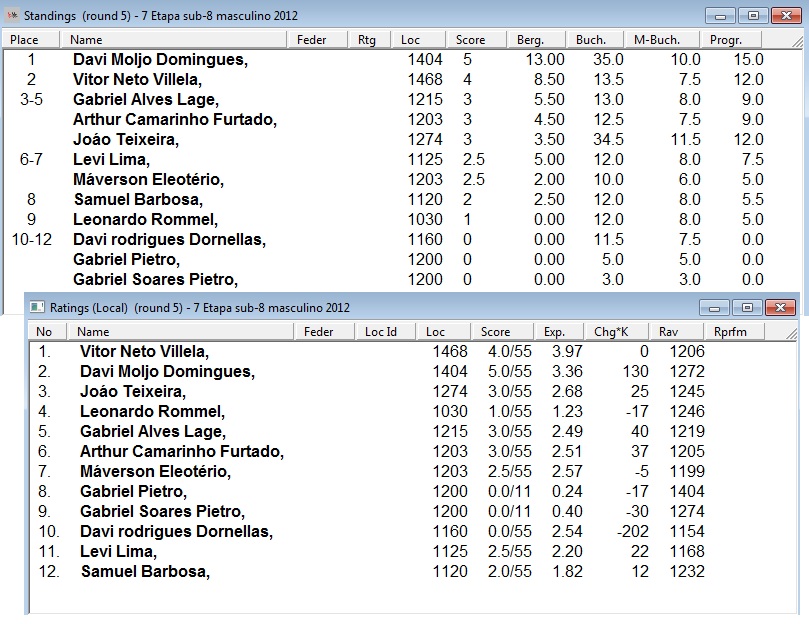
Task: Select Arthur Camarinho Furtado in Standings
Action: coord(175,120)
